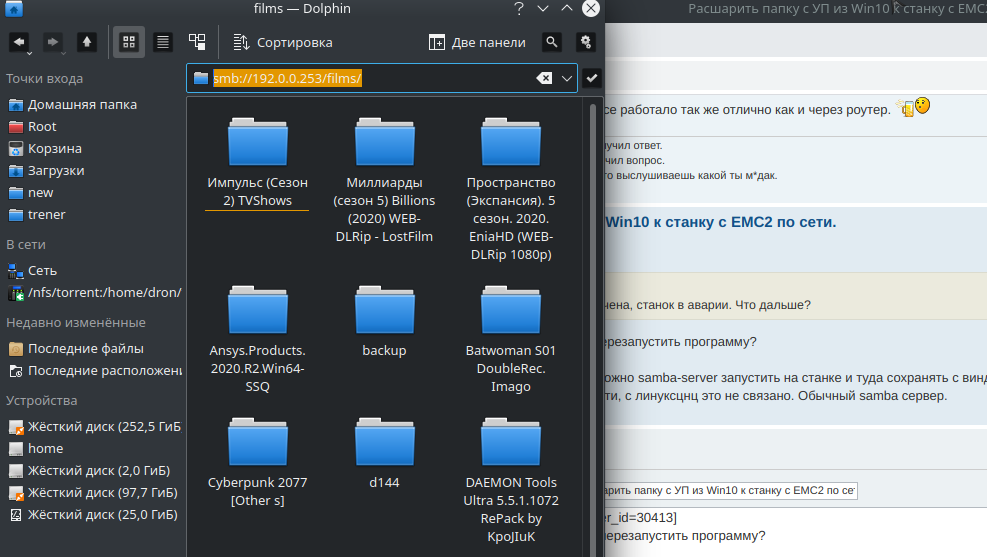Open the /nfs/torrent:/home/dron/ place
987x557 pixels.
93,293
